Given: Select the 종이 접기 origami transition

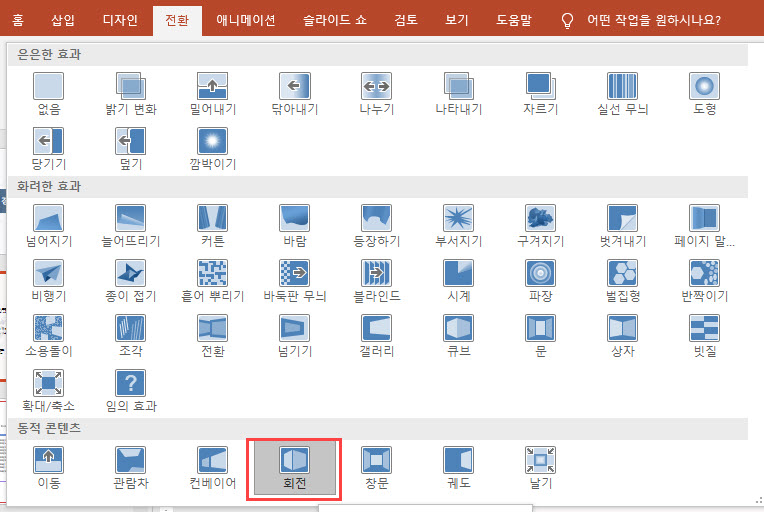Looking at the screenshot, I should tap(131, 281).
